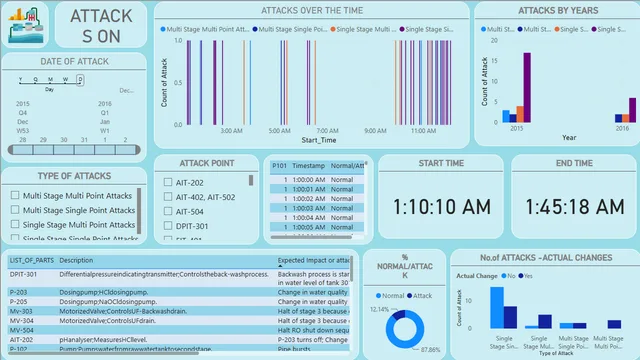Select the M granularity on date slicer
The height and width of the screenshot is (360, 640).
[x=50, y=80]
